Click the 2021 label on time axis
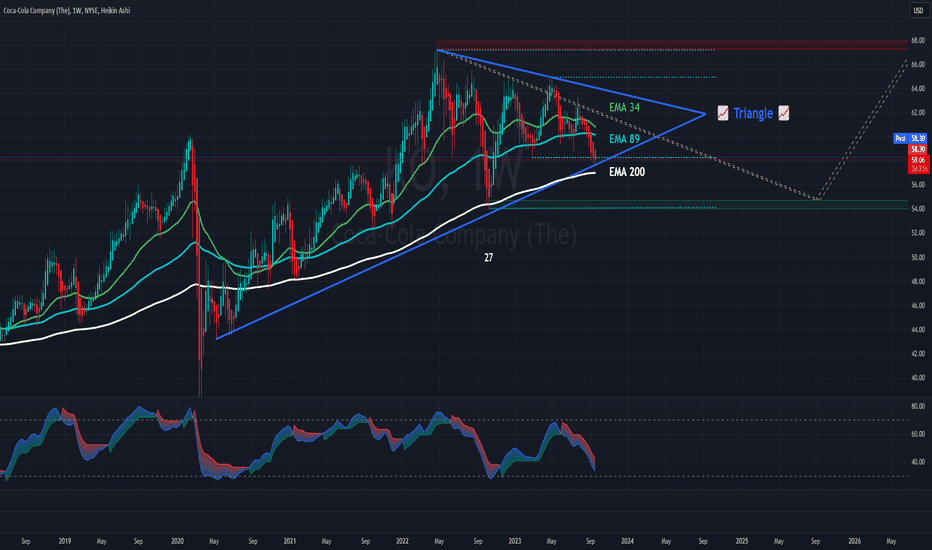 pos(289,541)
